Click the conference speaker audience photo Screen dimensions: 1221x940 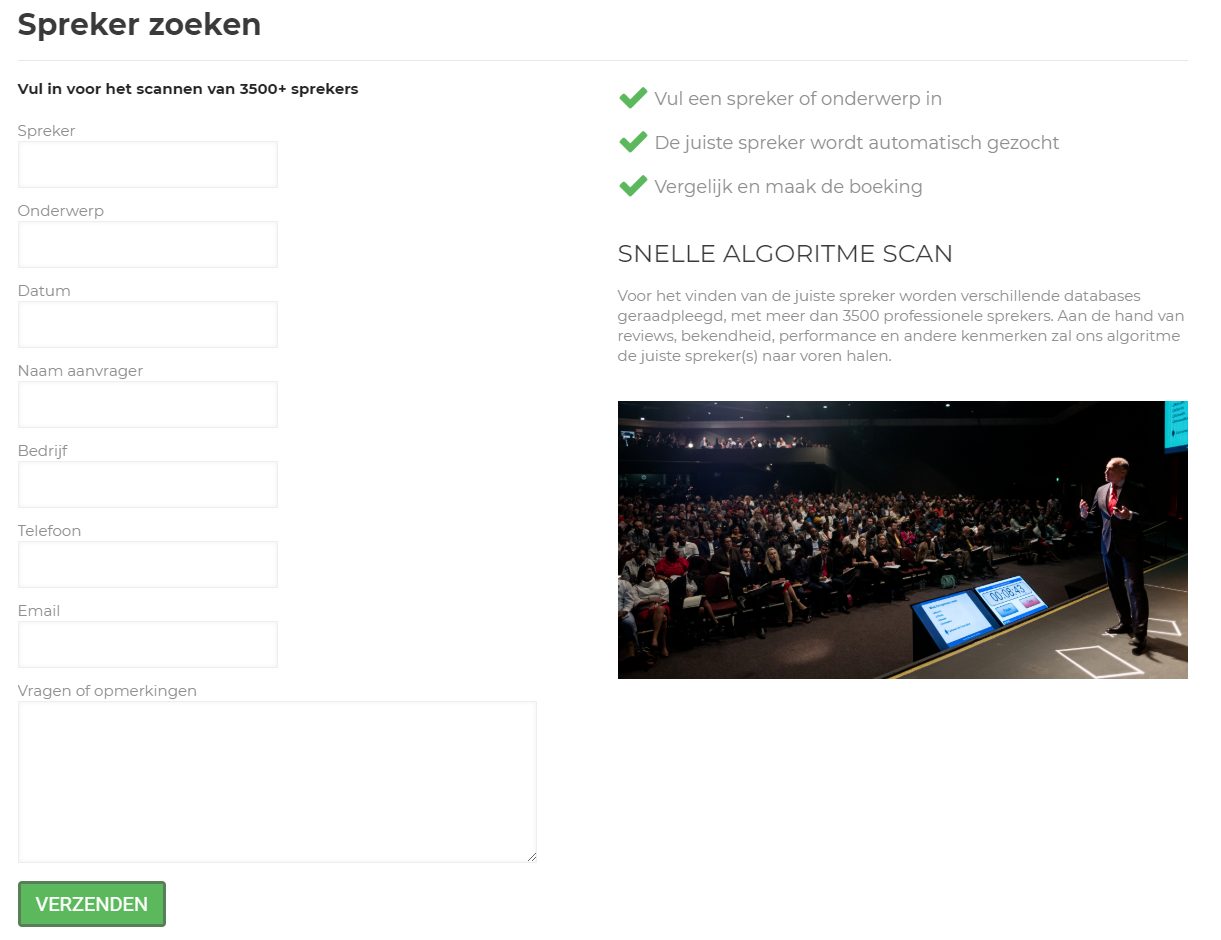902,540
